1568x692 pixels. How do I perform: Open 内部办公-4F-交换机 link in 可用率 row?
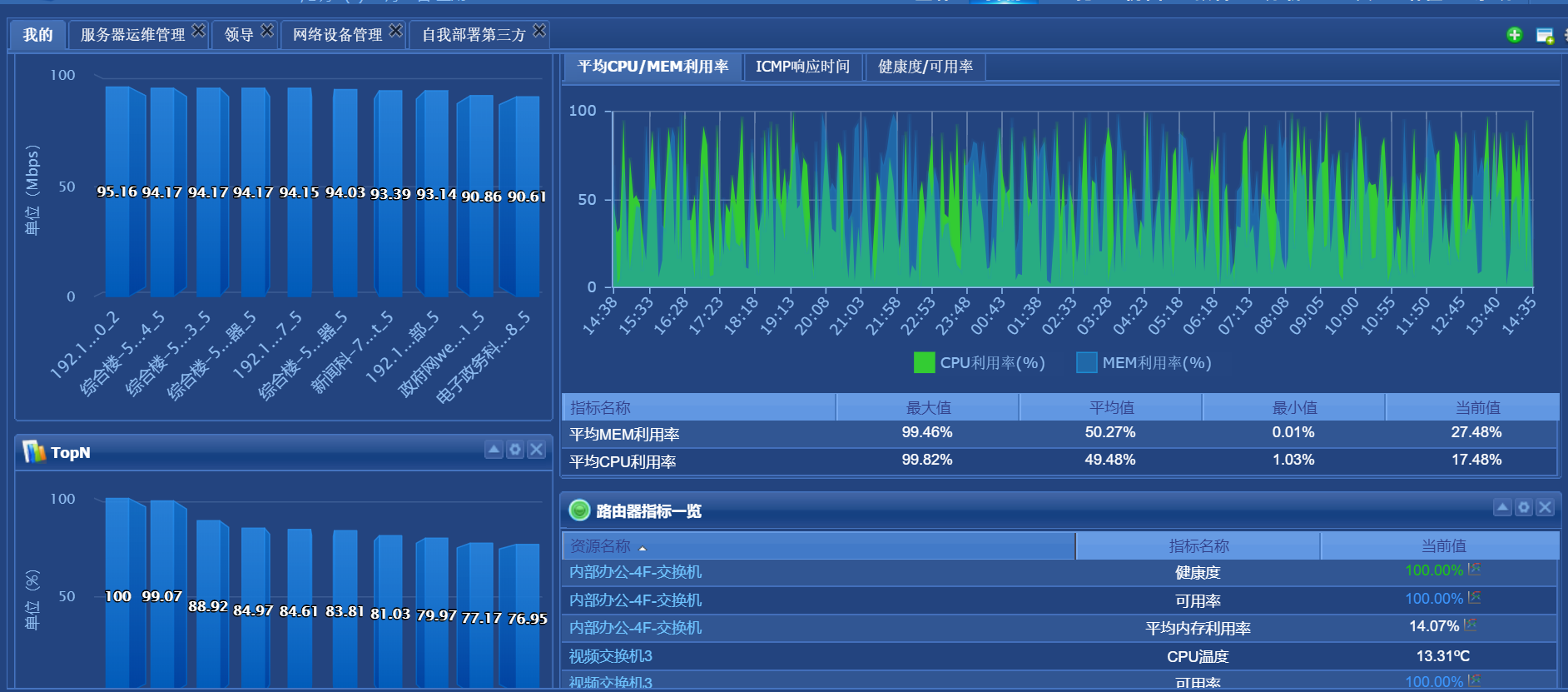635,600
